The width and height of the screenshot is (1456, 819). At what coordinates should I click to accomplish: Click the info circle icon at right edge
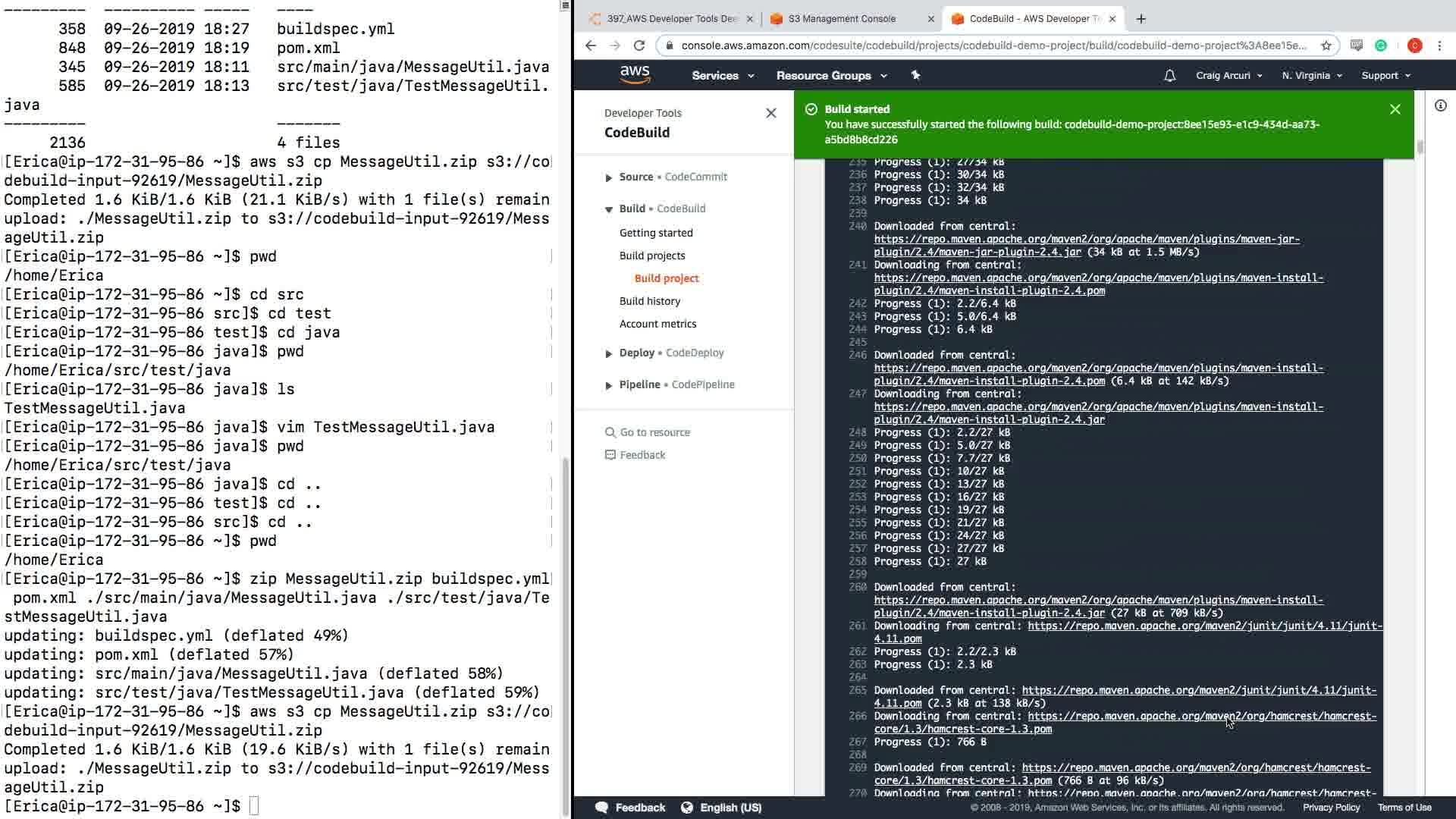click(x=1440, y=106)
